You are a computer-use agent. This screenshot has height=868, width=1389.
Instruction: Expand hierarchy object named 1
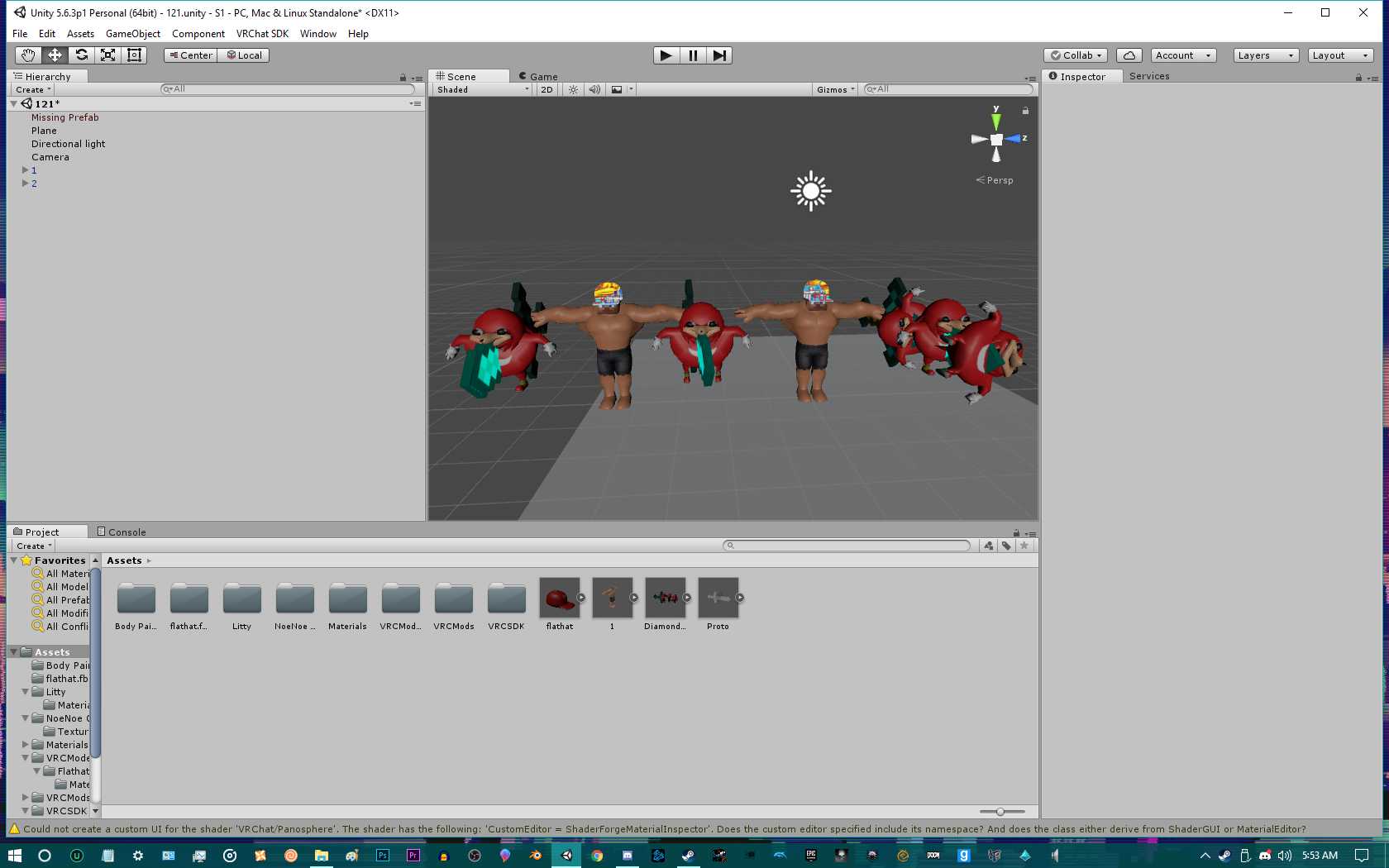click(25, 170)
